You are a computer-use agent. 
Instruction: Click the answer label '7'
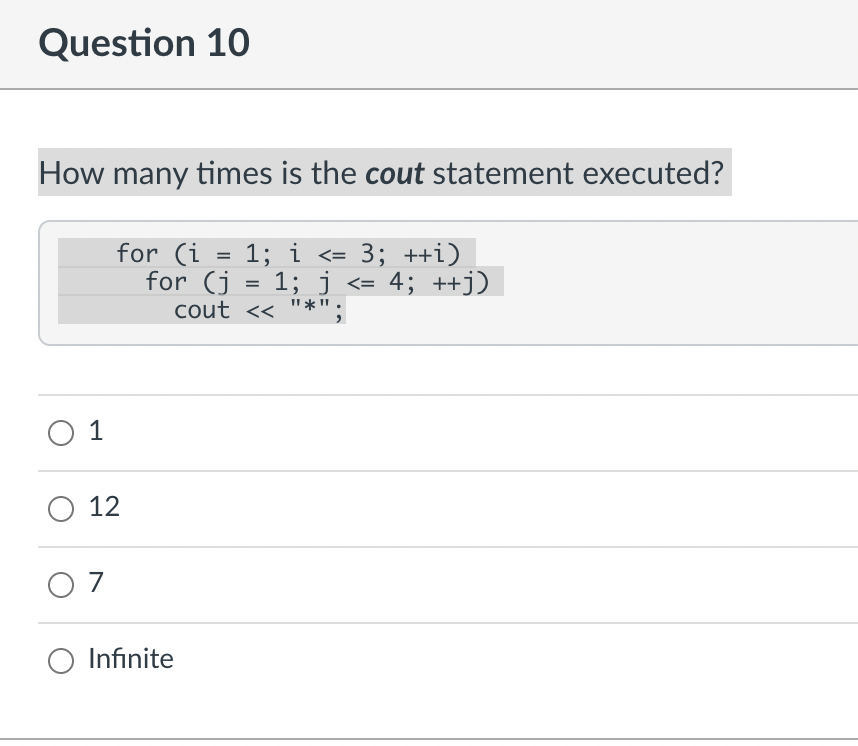[96, 582]
